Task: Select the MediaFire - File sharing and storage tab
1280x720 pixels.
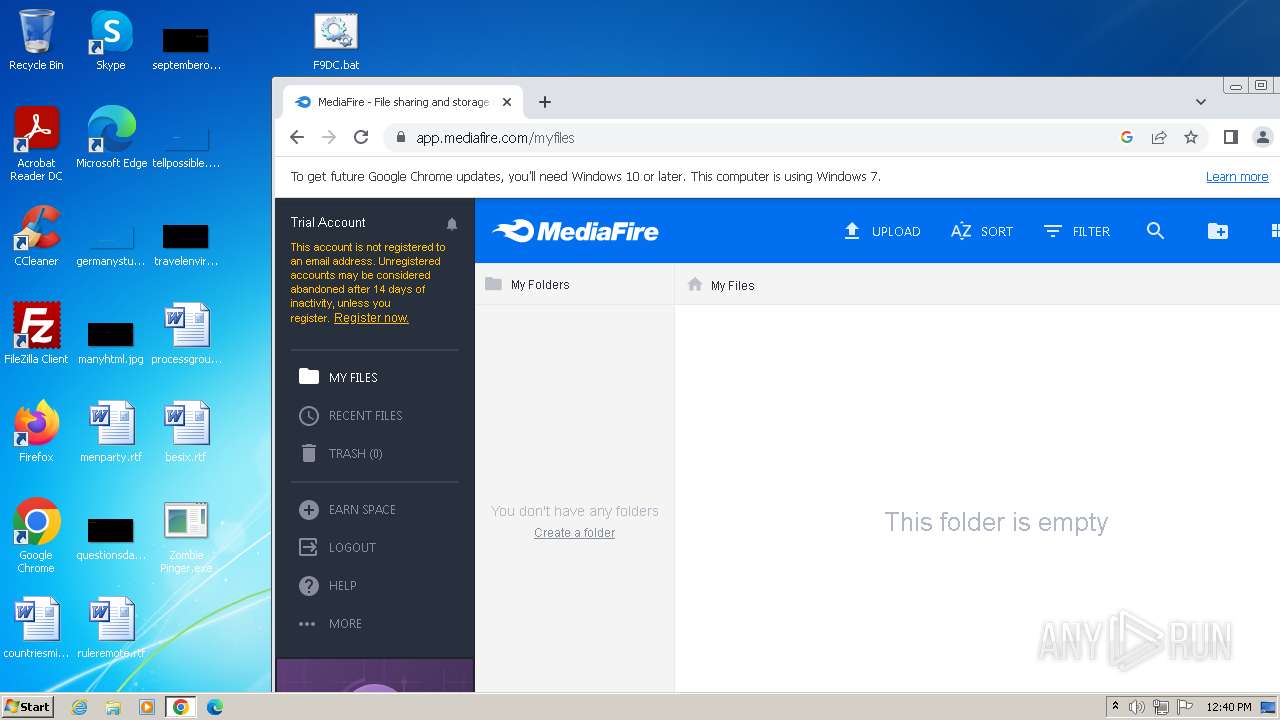Action: coord(403,102)
